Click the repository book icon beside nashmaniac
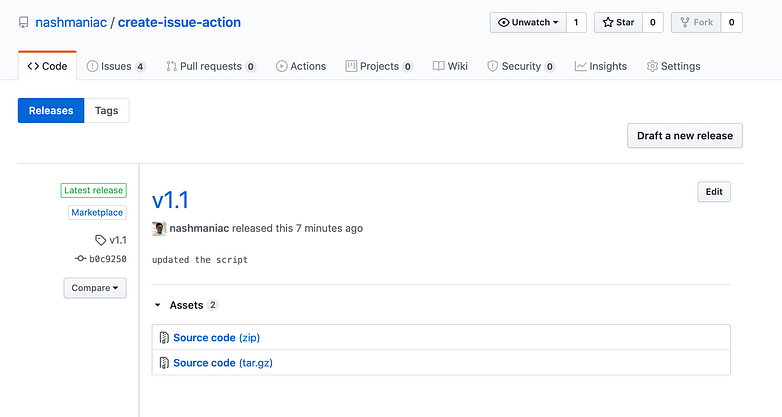 coord(23,22)
